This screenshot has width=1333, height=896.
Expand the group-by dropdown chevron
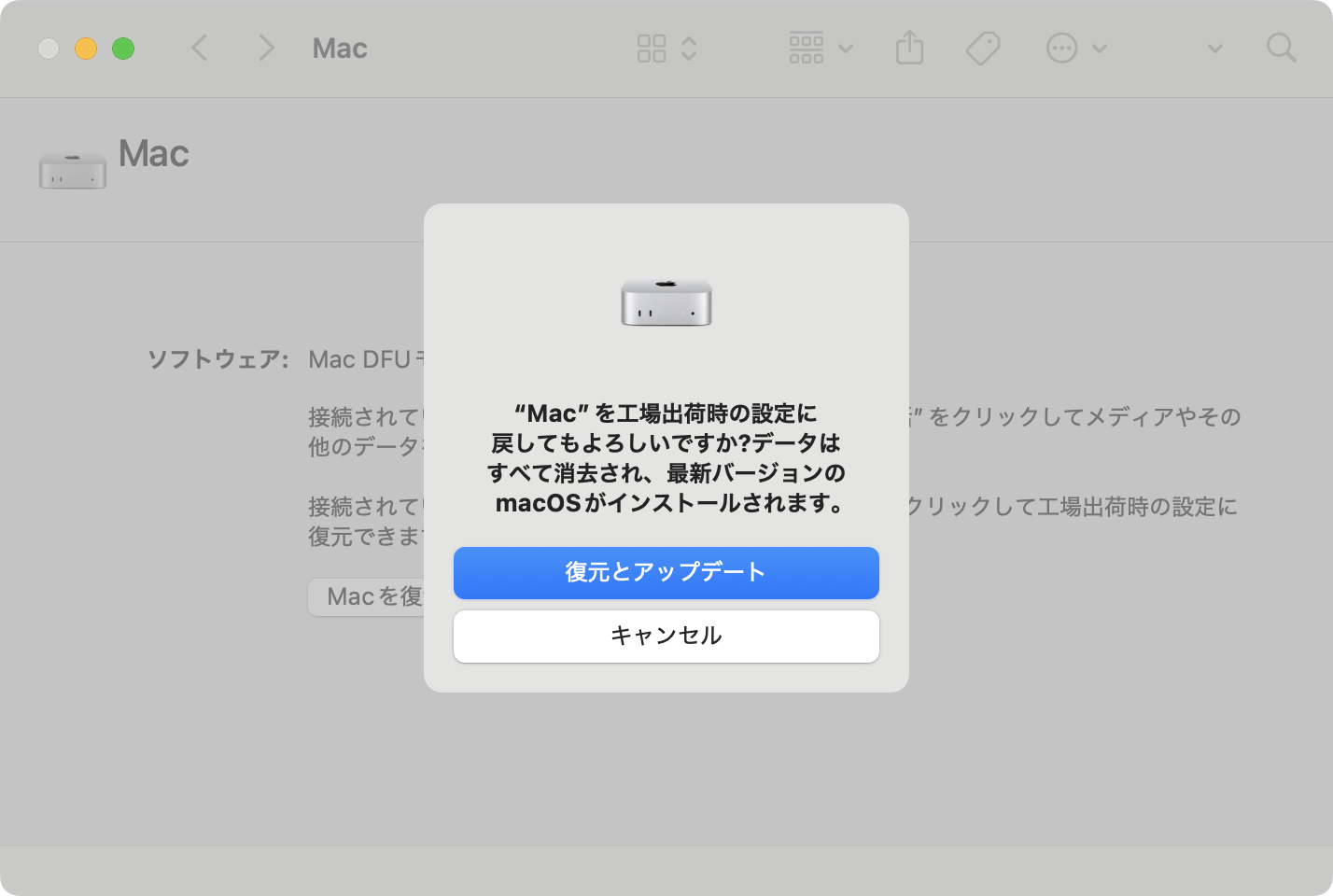846,49
